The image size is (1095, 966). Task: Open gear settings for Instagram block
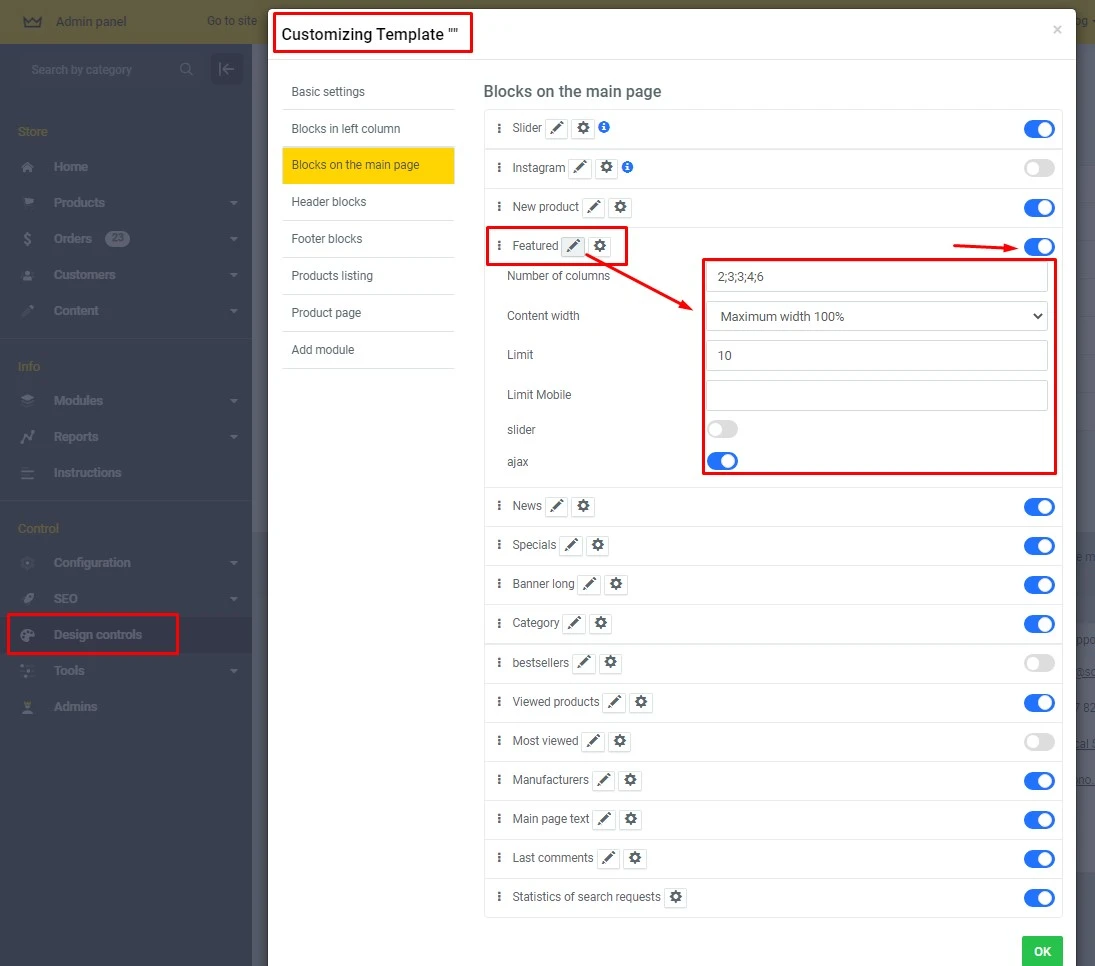click(x=606, y=168)
